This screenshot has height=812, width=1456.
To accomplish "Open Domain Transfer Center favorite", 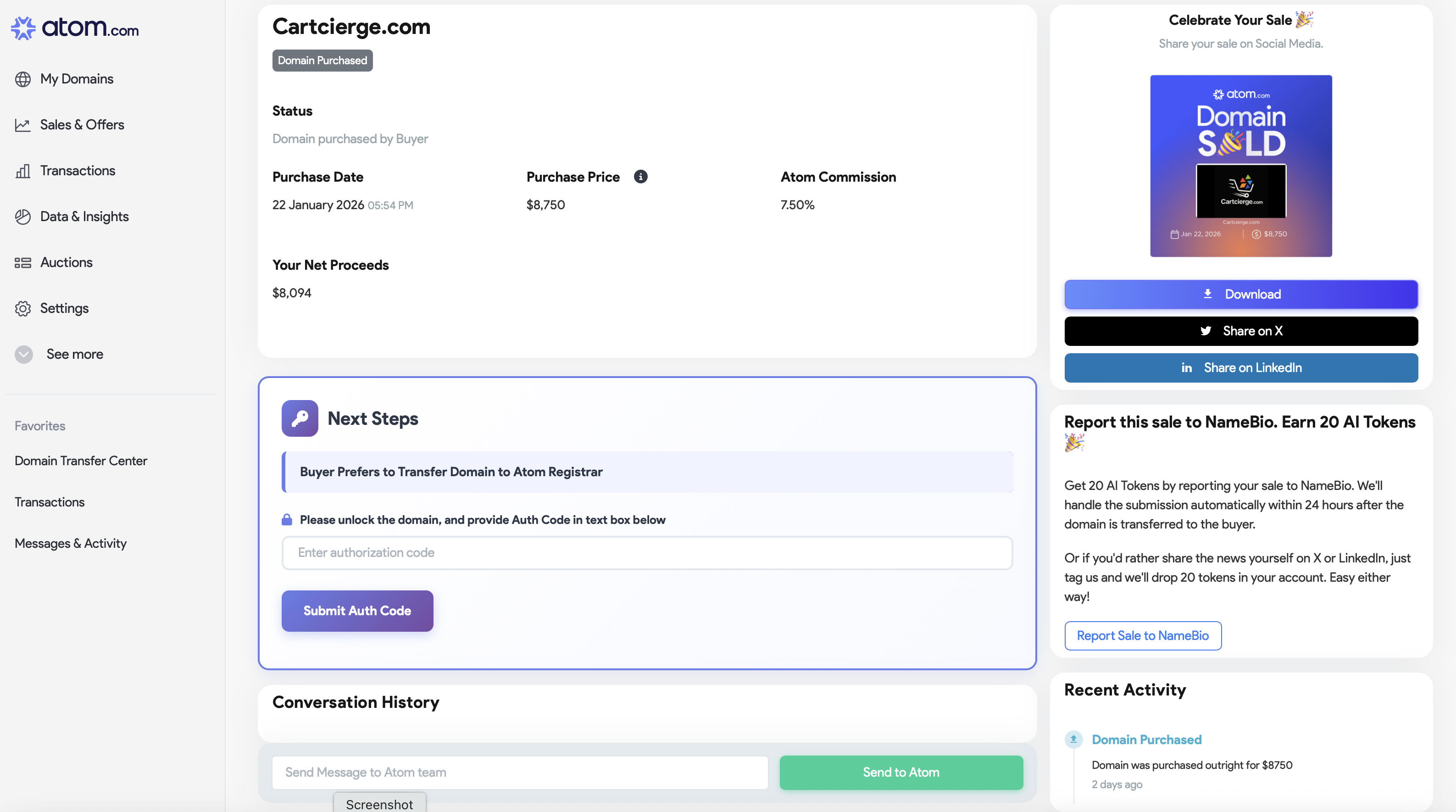I will coord(81,461).
